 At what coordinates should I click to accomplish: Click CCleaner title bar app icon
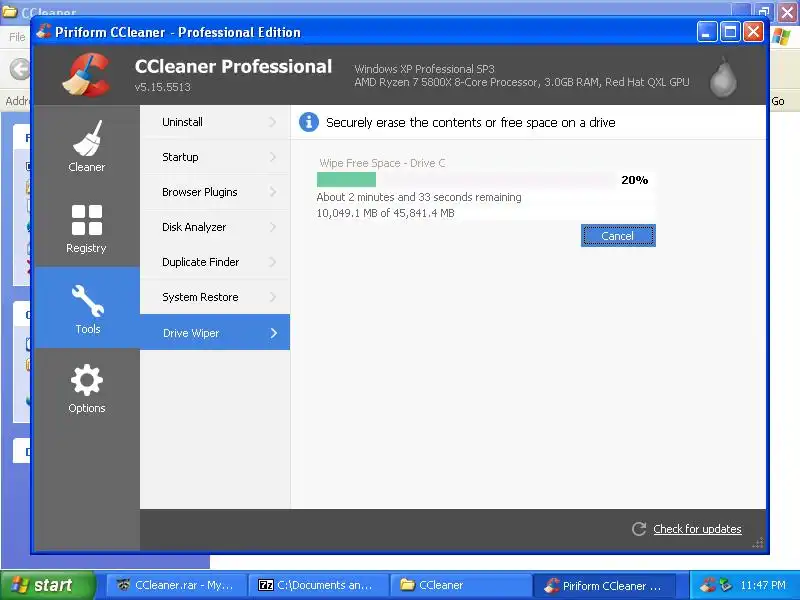[43, 32]
